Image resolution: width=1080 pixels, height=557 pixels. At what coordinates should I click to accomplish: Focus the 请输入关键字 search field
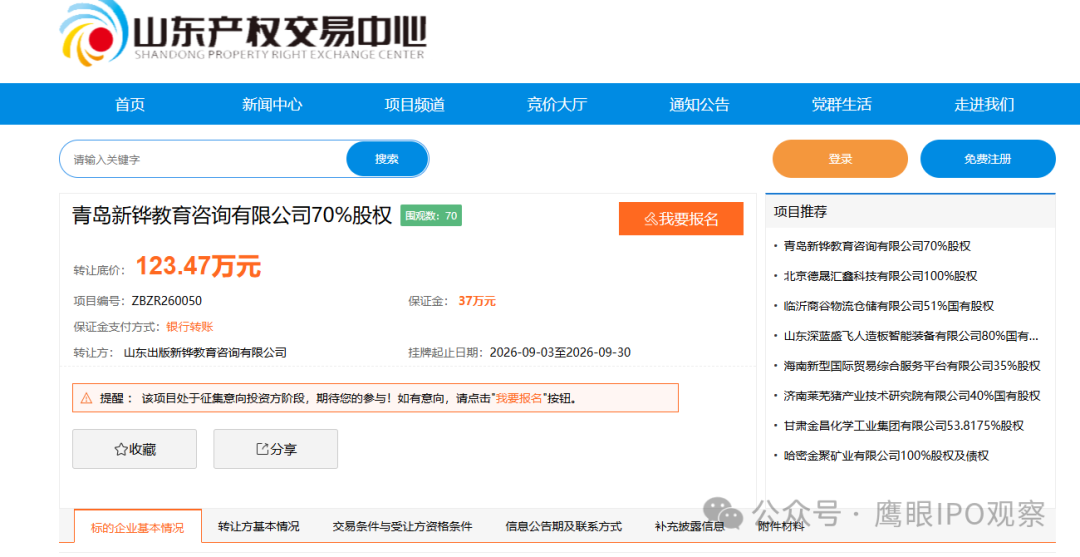tap(203, 159)
